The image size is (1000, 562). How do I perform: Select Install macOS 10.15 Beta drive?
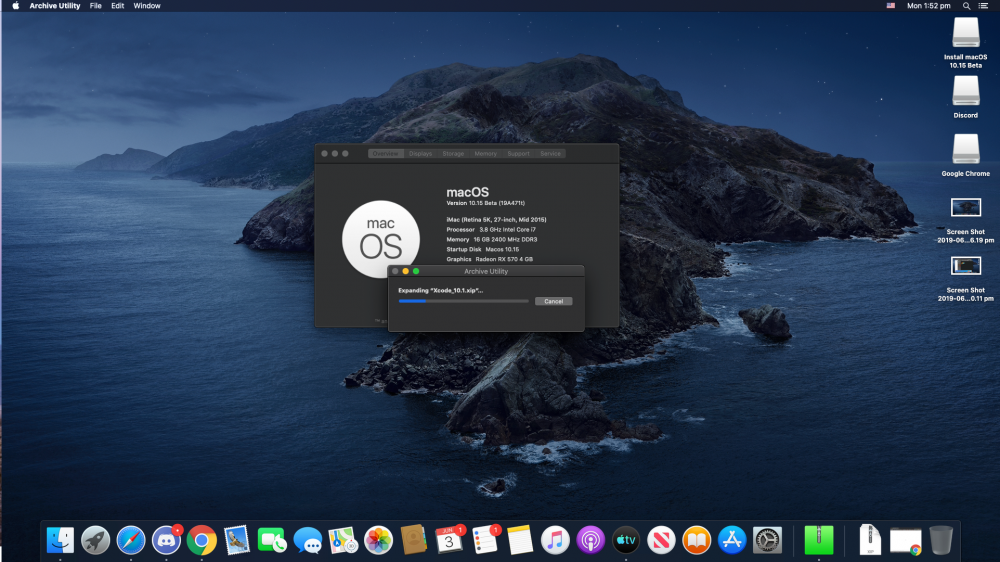(x=966, y=43)
